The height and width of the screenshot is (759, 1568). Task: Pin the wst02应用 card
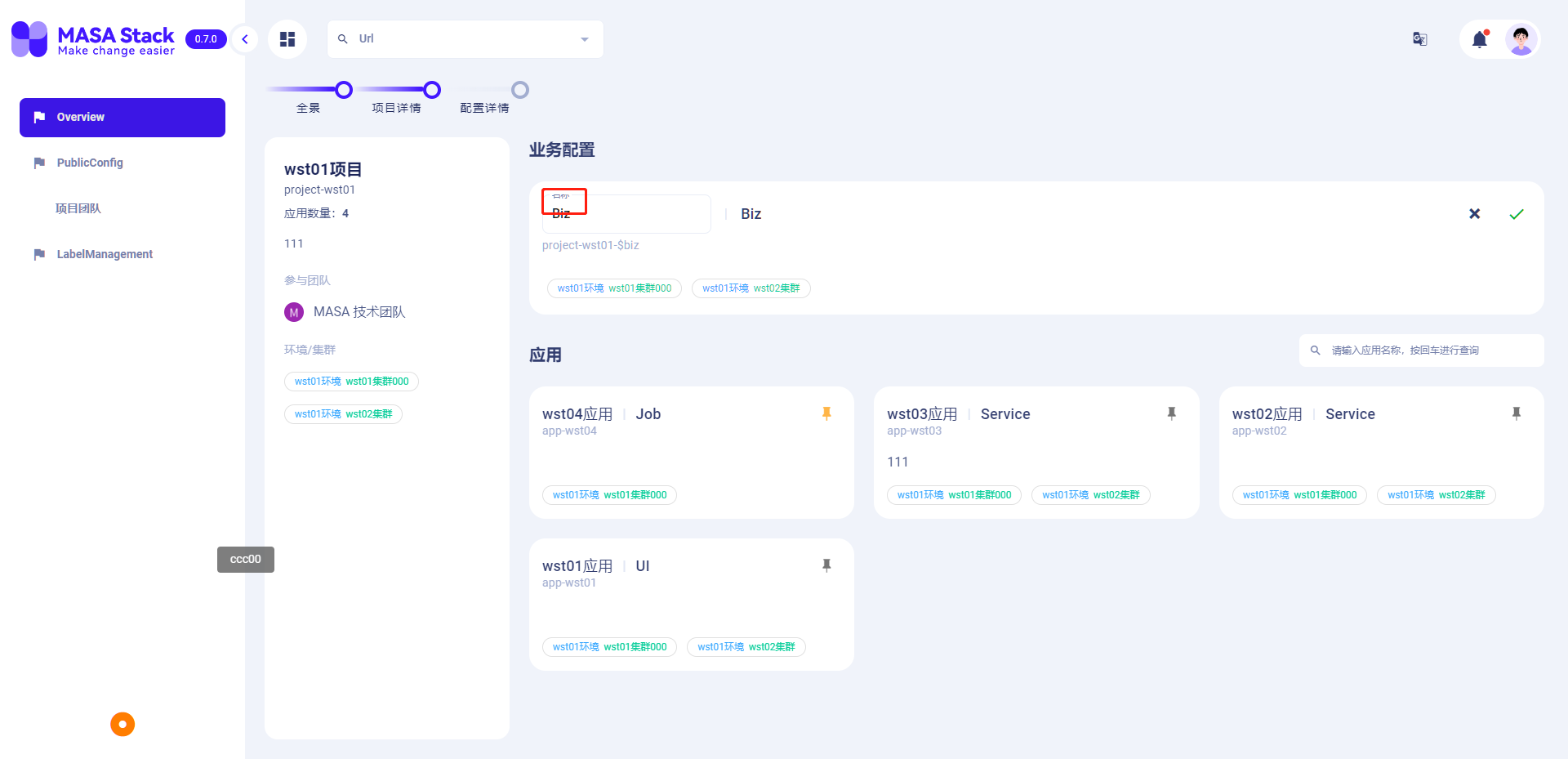[1517, 413]
